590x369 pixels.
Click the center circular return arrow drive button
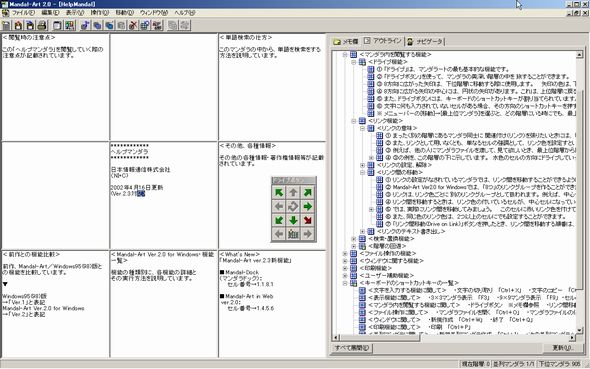click(293, 206)
